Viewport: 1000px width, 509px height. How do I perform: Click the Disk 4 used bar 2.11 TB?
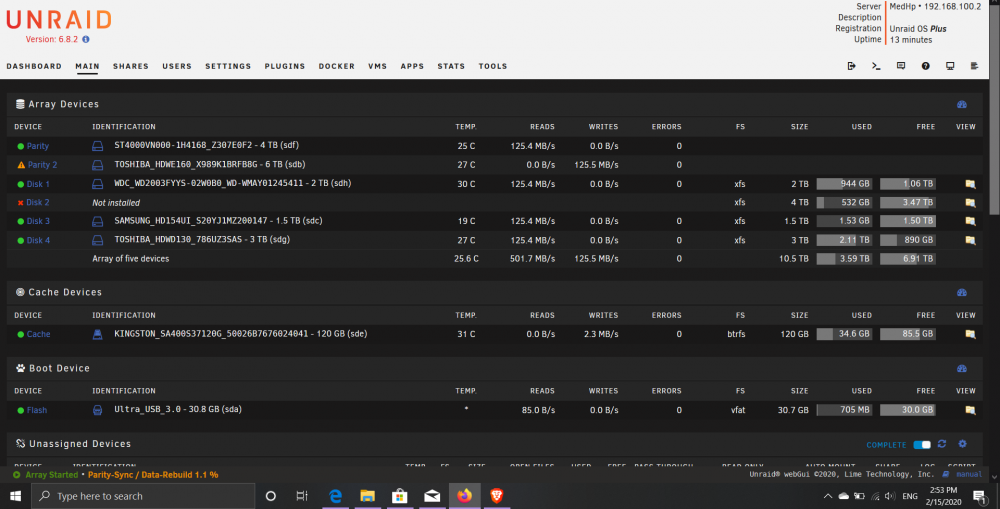click(844, 240)
